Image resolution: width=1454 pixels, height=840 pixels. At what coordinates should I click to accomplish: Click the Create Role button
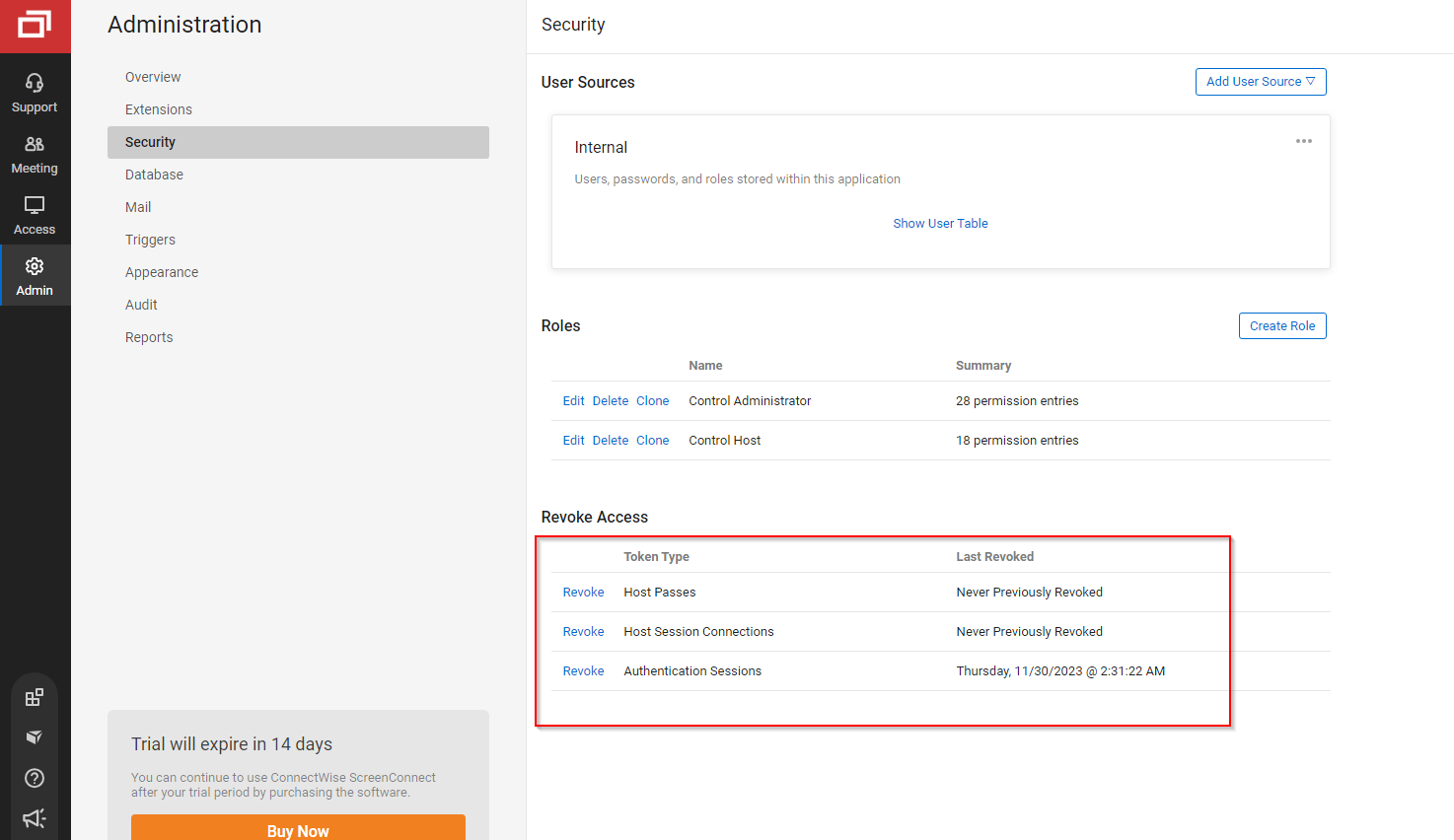pos(1281,326)
